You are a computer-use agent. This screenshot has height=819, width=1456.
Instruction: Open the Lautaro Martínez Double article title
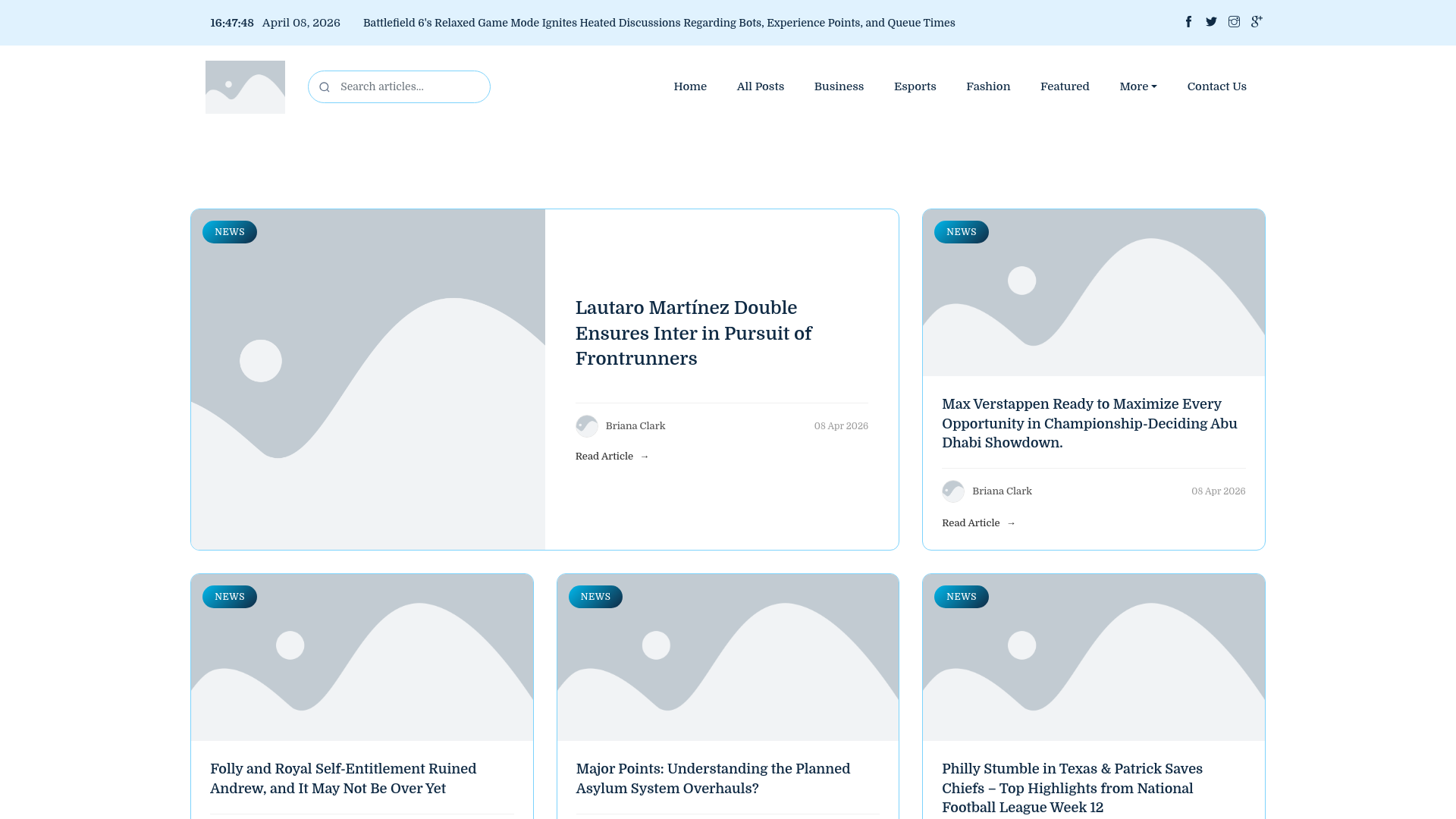click(x=693, y=334)
